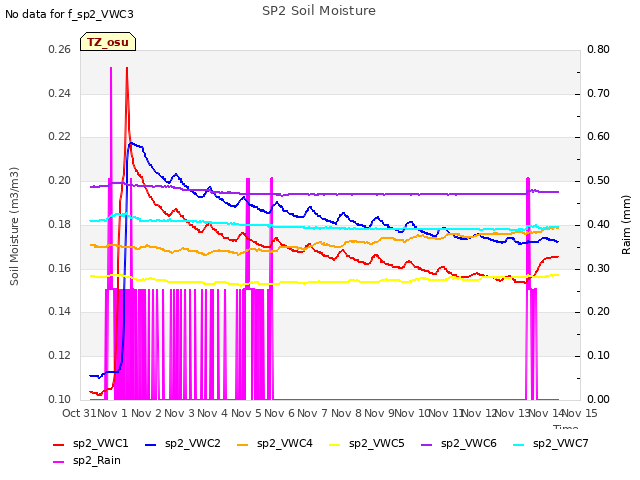Image resolution: width=640 pixels, height=480 pixels.
Task: Click the magenta sp2_Rain legend swatch
Action: click(x=59, y=462)
